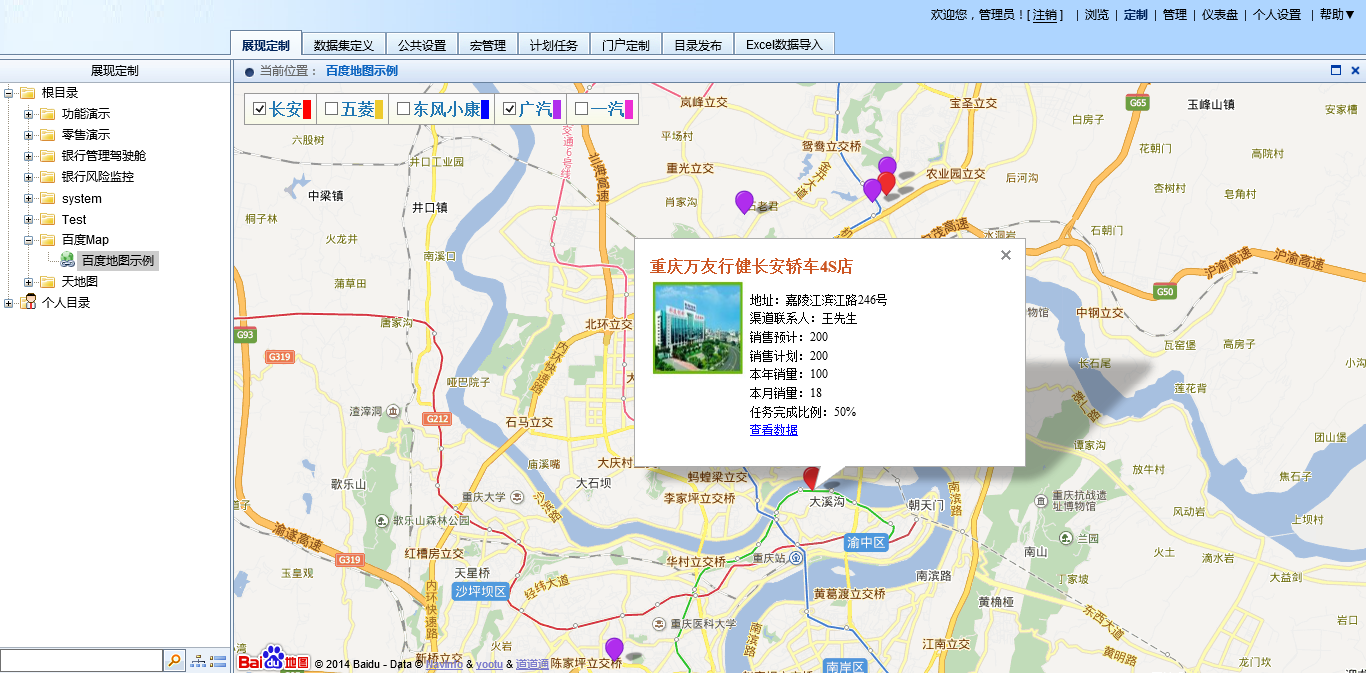
Task: Open the Excel数据导入 tab
Action: (784, 45)
